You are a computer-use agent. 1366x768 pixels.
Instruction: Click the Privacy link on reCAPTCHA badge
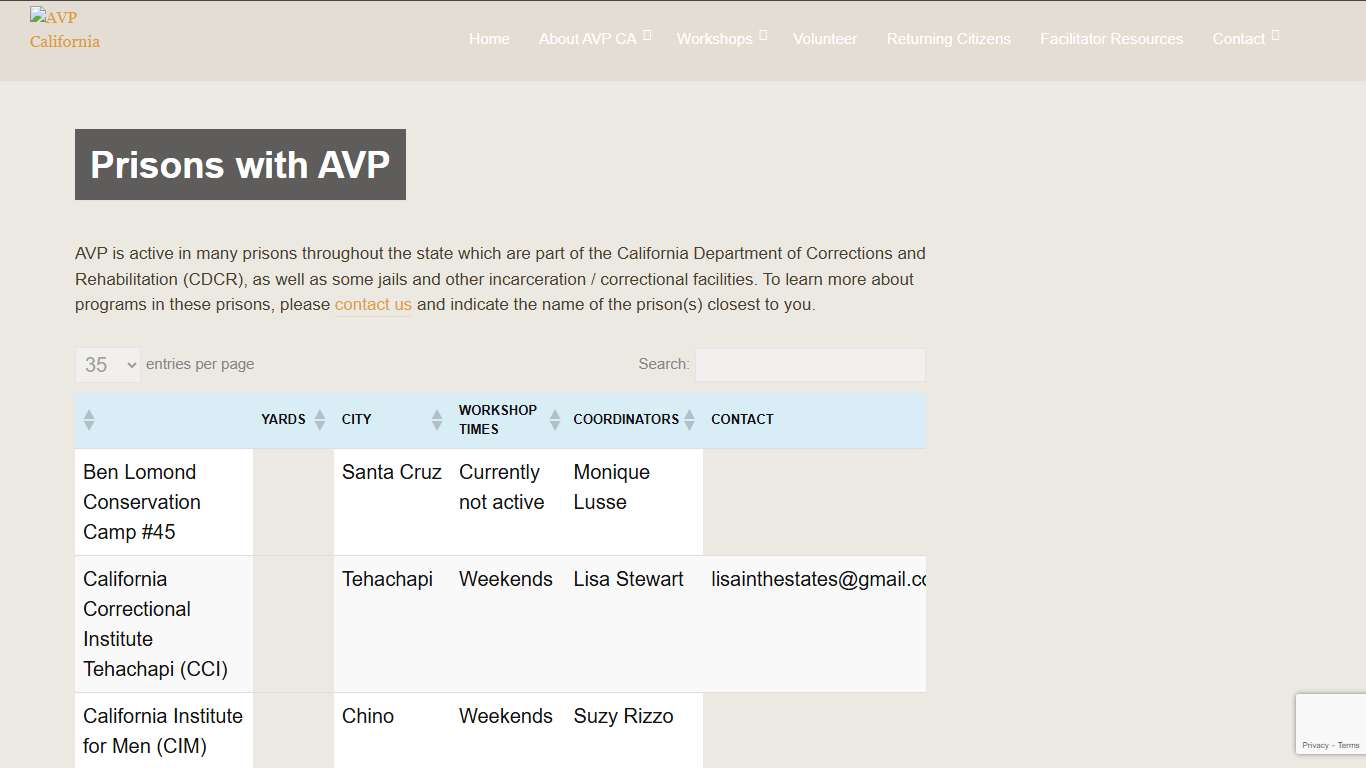(x=1315, y=745)
